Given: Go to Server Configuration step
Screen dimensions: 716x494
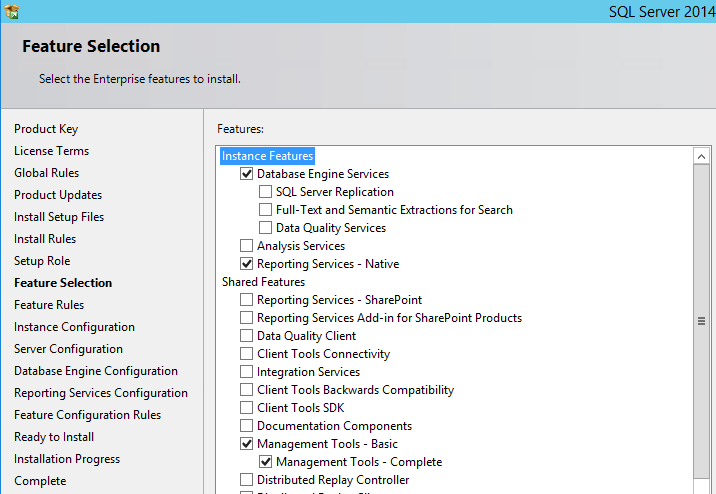Looking at the screenshot, I should [x=68, y=349].
